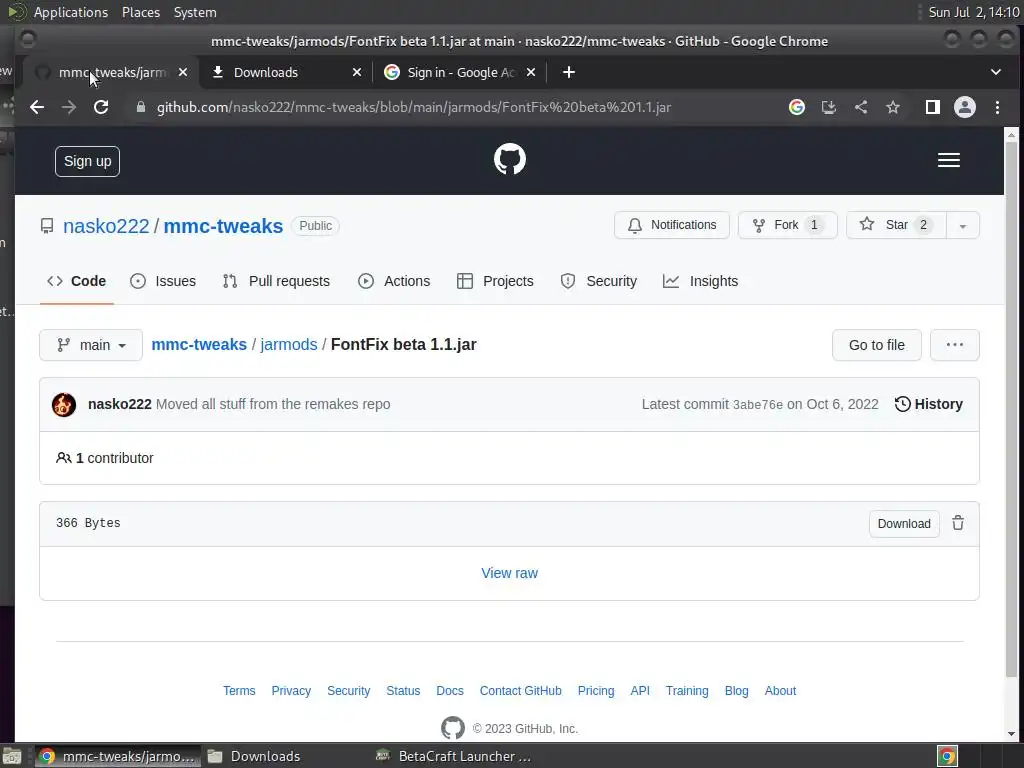
Task: Open the Projects tab
Action: tap(495, 281)
